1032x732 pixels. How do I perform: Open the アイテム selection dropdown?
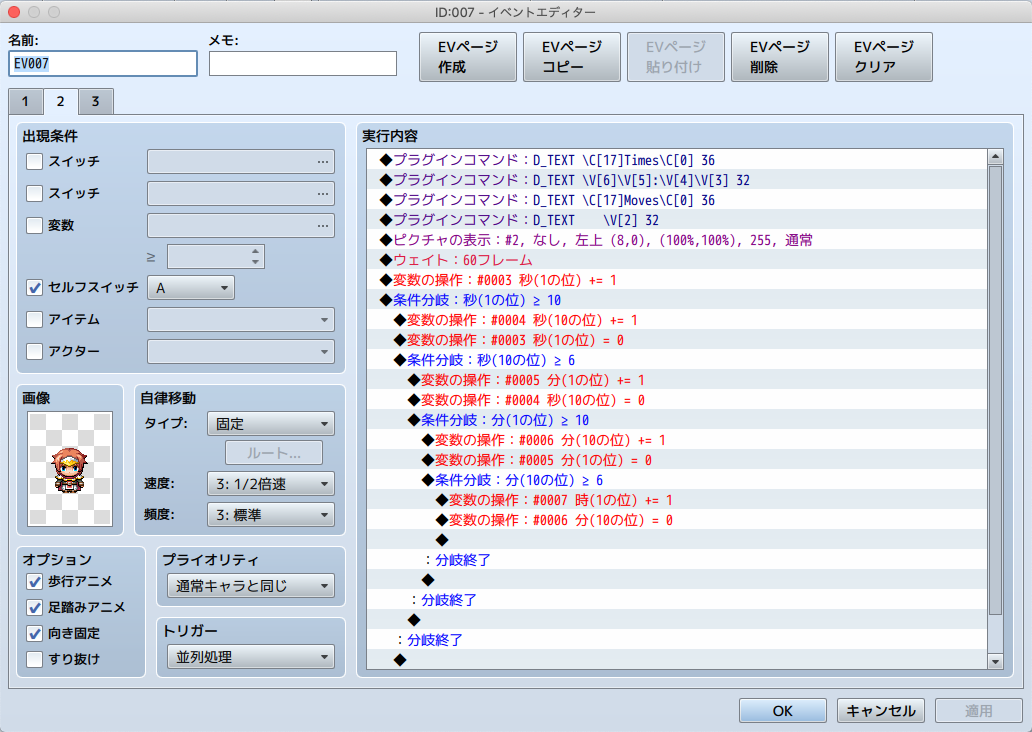[x=241, y=319]
